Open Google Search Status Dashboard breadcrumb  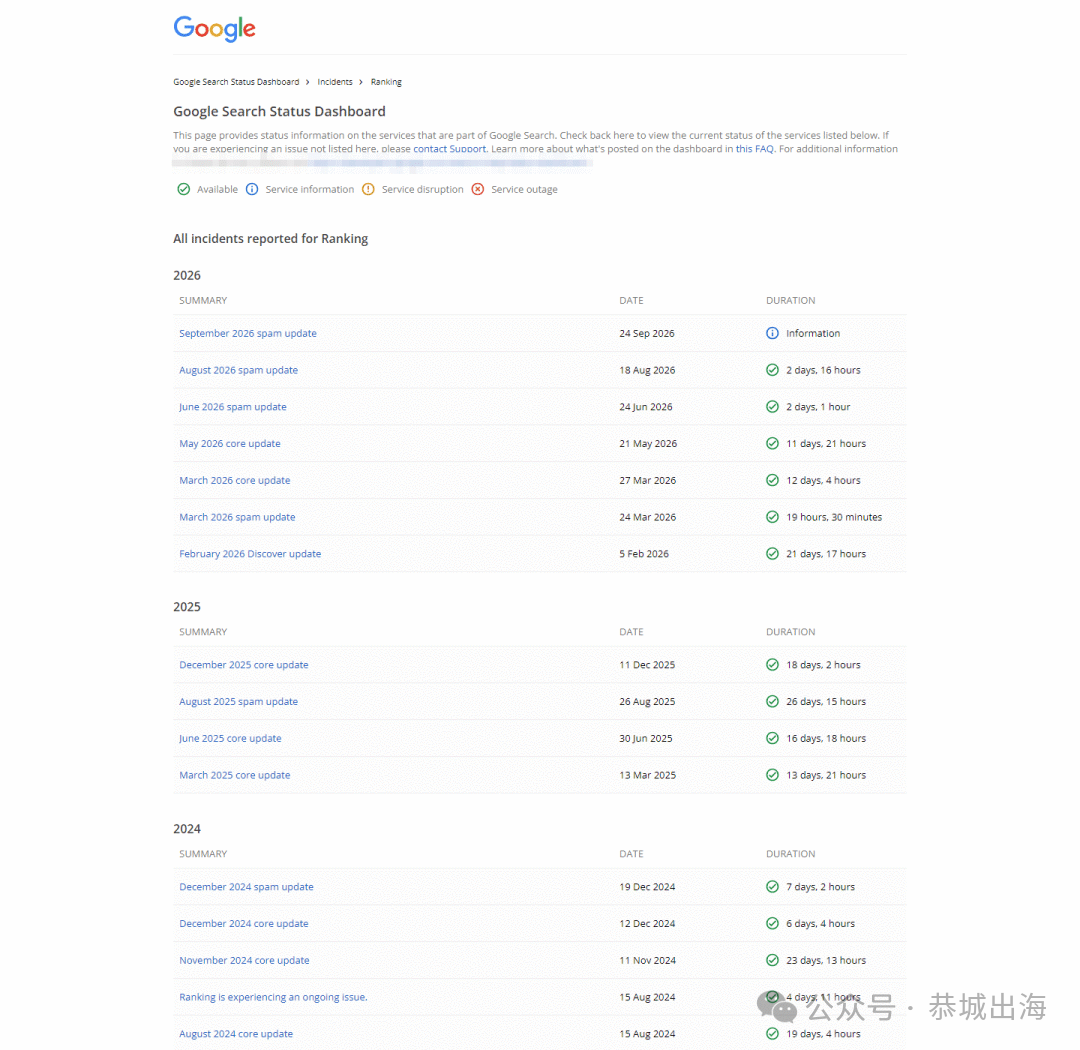236,82
